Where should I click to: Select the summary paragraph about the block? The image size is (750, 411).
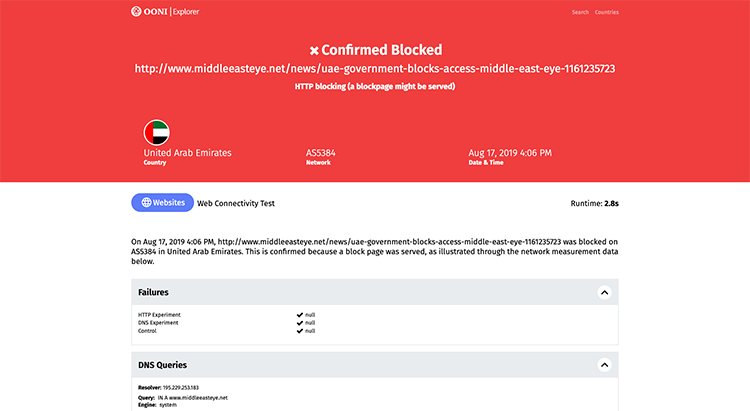coord(375,252)
